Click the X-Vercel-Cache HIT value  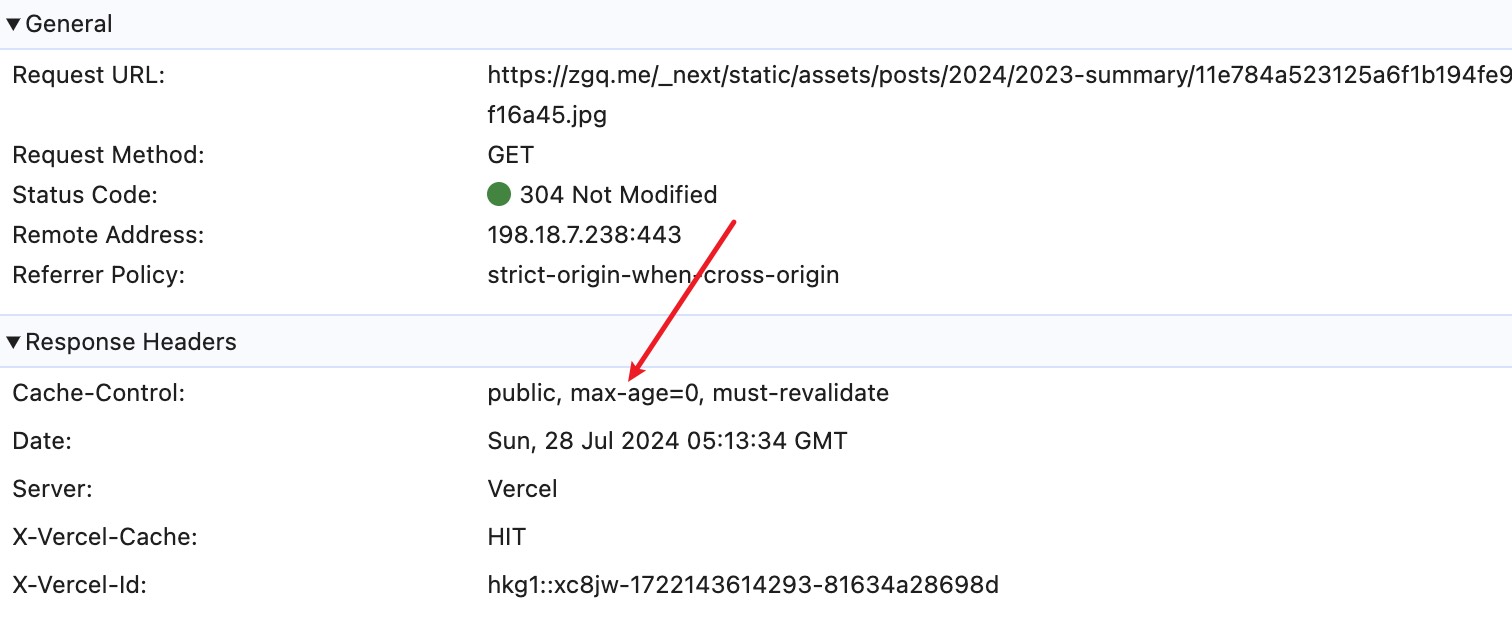tap(507, 537)
